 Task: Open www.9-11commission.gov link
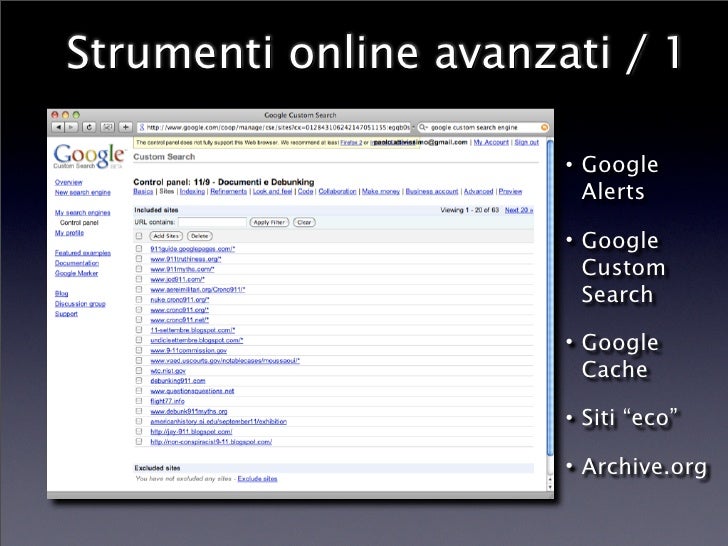(x=188, y=351)
